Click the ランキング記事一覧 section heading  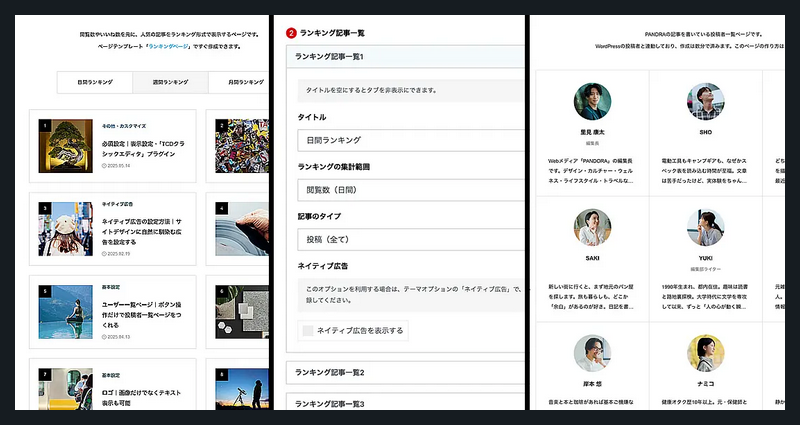[332, 33]
